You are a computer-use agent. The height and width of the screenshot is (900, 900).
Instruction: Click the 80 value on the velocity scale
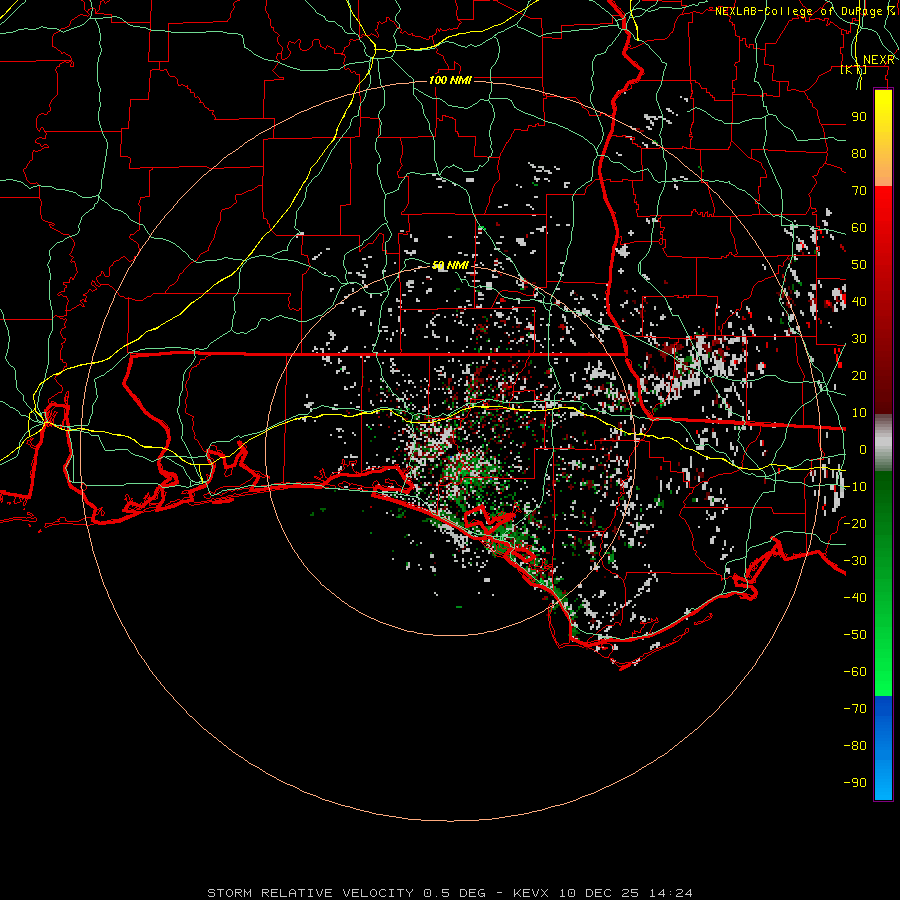(x=859, y=154)
